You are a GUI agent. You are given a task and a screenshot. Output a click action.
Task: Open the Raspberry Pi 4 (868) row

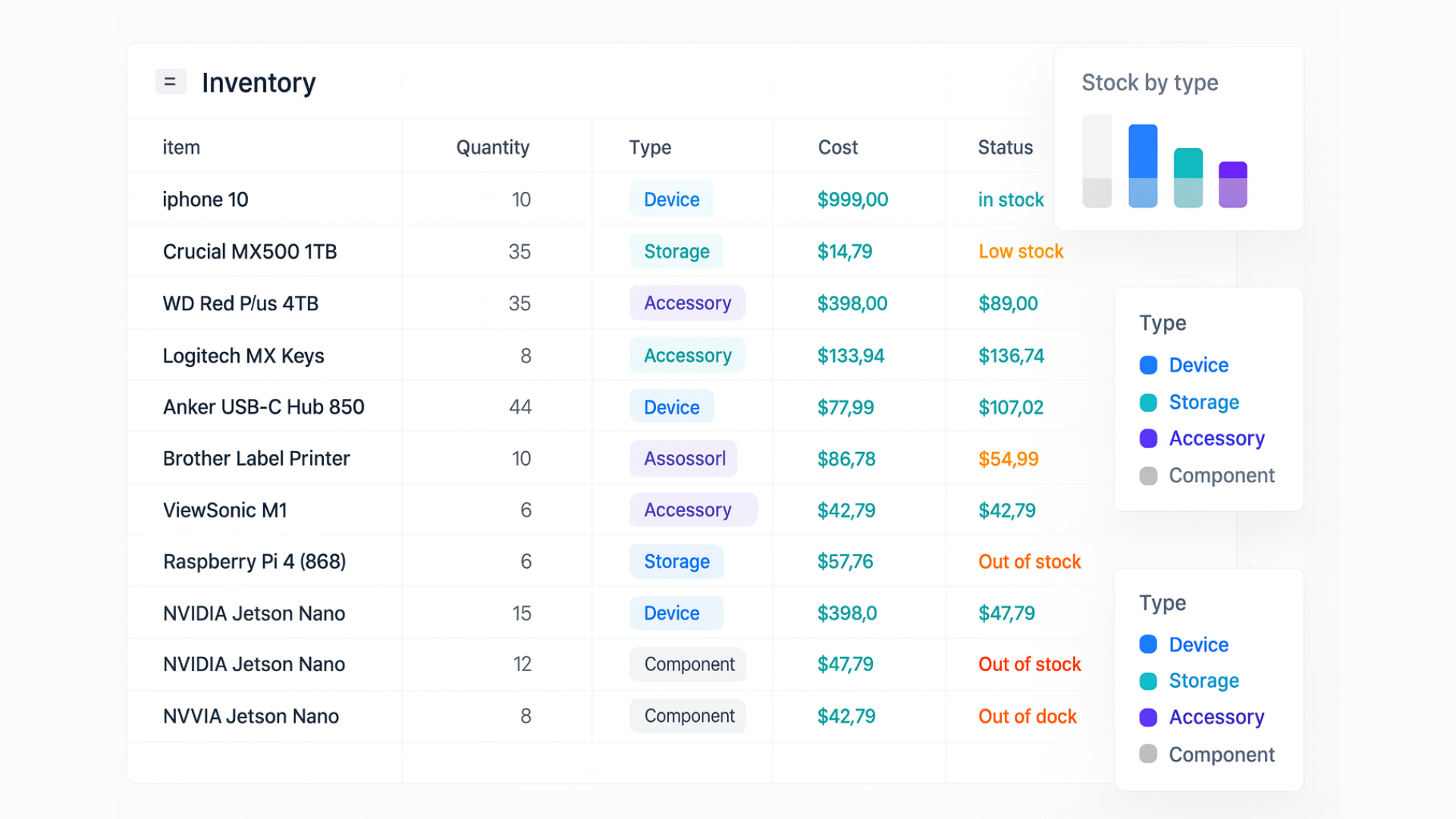(x=254, y=562)
